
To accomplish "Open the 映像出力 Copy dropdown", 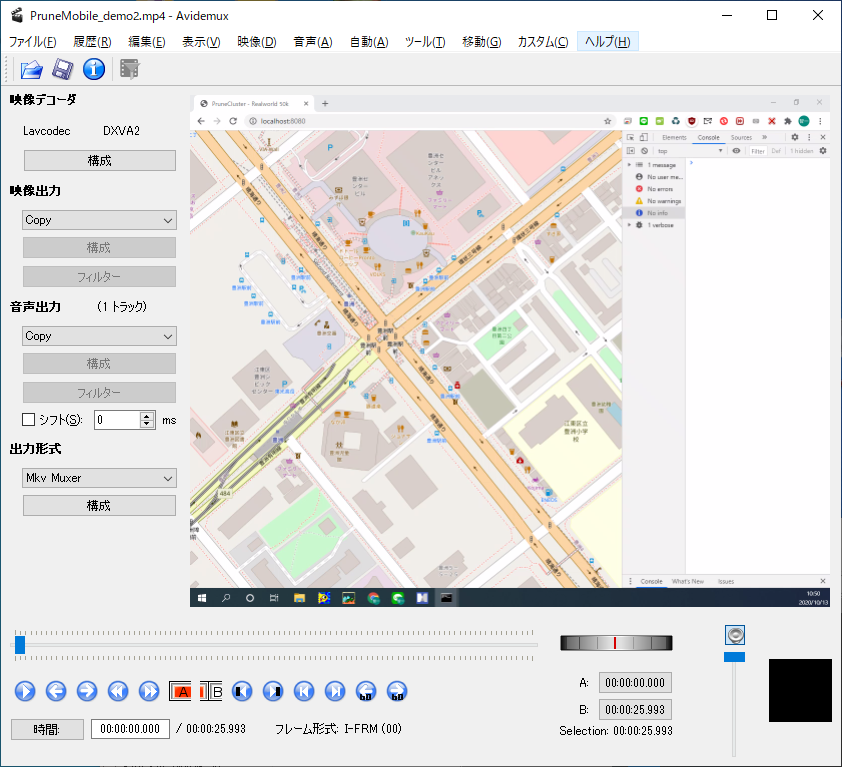I will click(99, 220).
